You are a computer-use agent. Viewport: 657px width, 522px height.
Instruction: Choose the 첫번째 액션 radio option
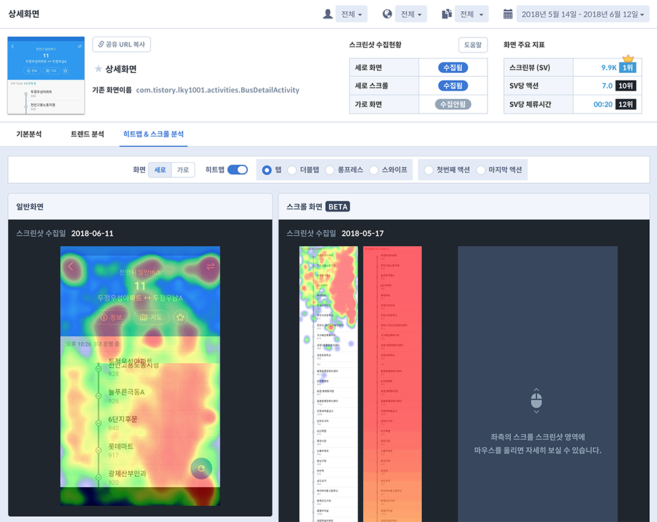tap(428, 170)
